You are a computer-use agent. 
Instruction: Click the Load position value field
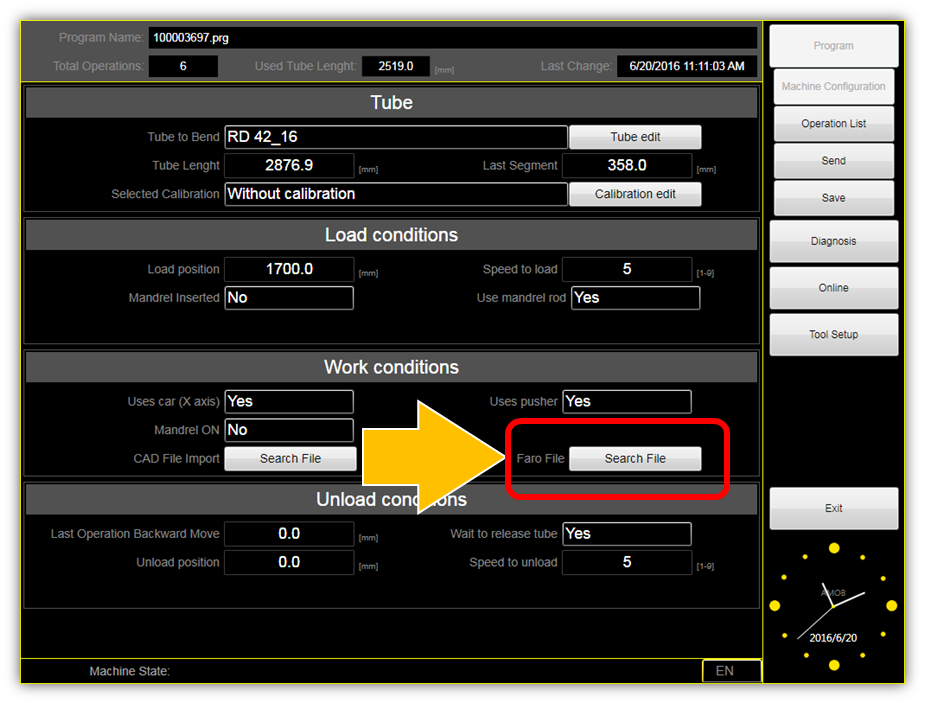click(289, 269)
